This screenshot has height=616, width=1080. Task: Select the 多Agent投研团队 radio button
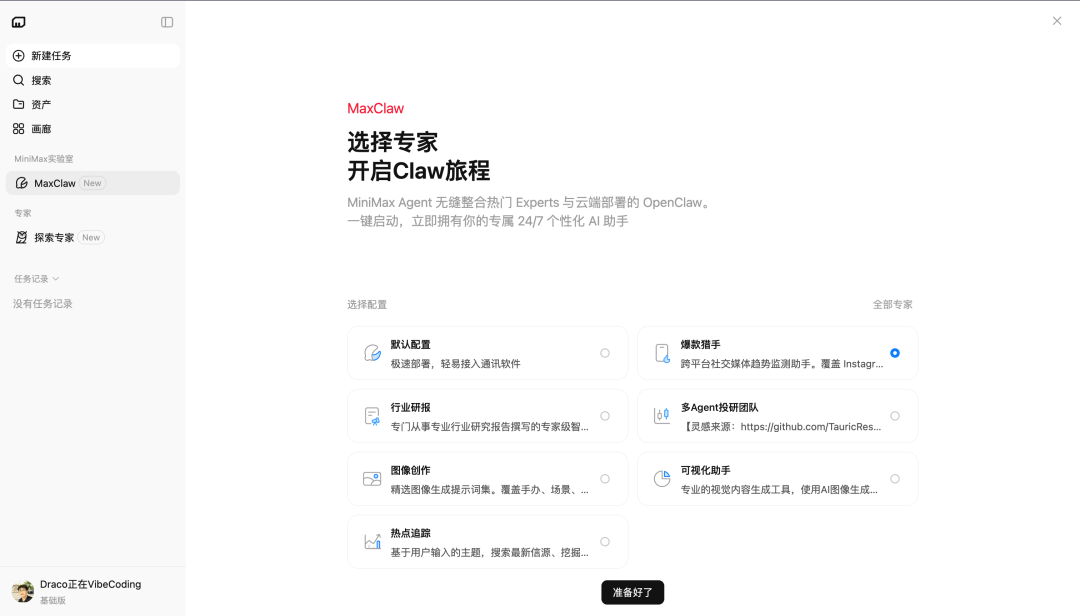[x=895, y=416]
